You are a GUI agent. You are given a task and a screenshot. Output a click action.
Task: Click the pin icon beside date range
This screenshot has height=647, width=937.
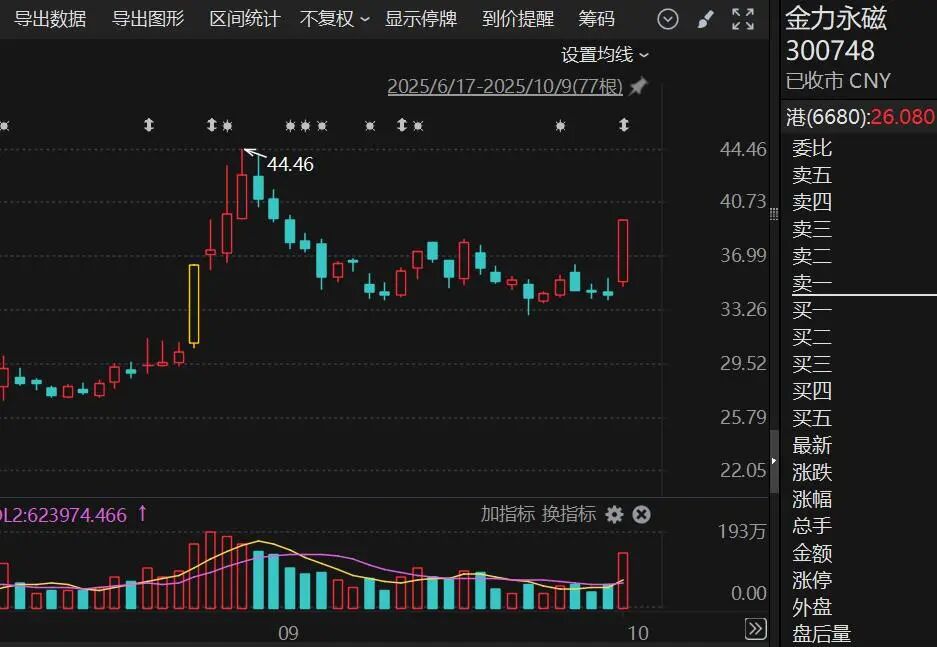(638, 87)
